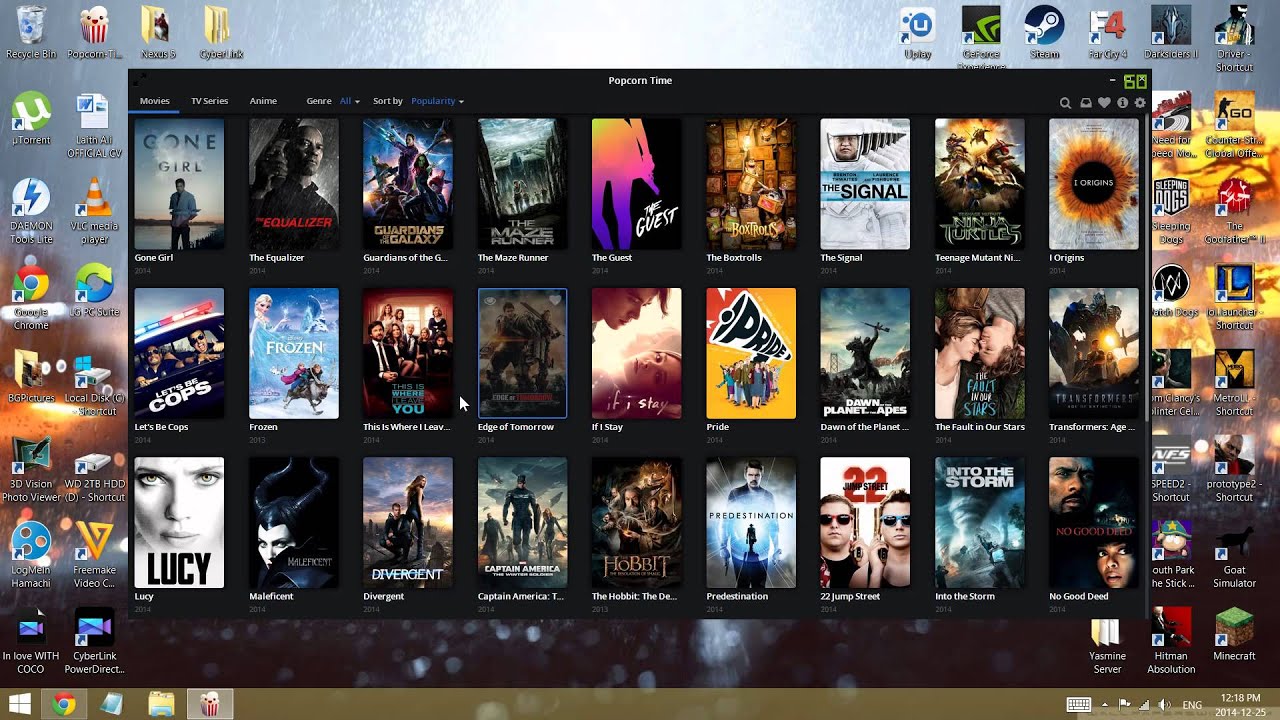Switch to the Movies tab
Viewport: 1280px width, 720px height.
click(154, 101)
